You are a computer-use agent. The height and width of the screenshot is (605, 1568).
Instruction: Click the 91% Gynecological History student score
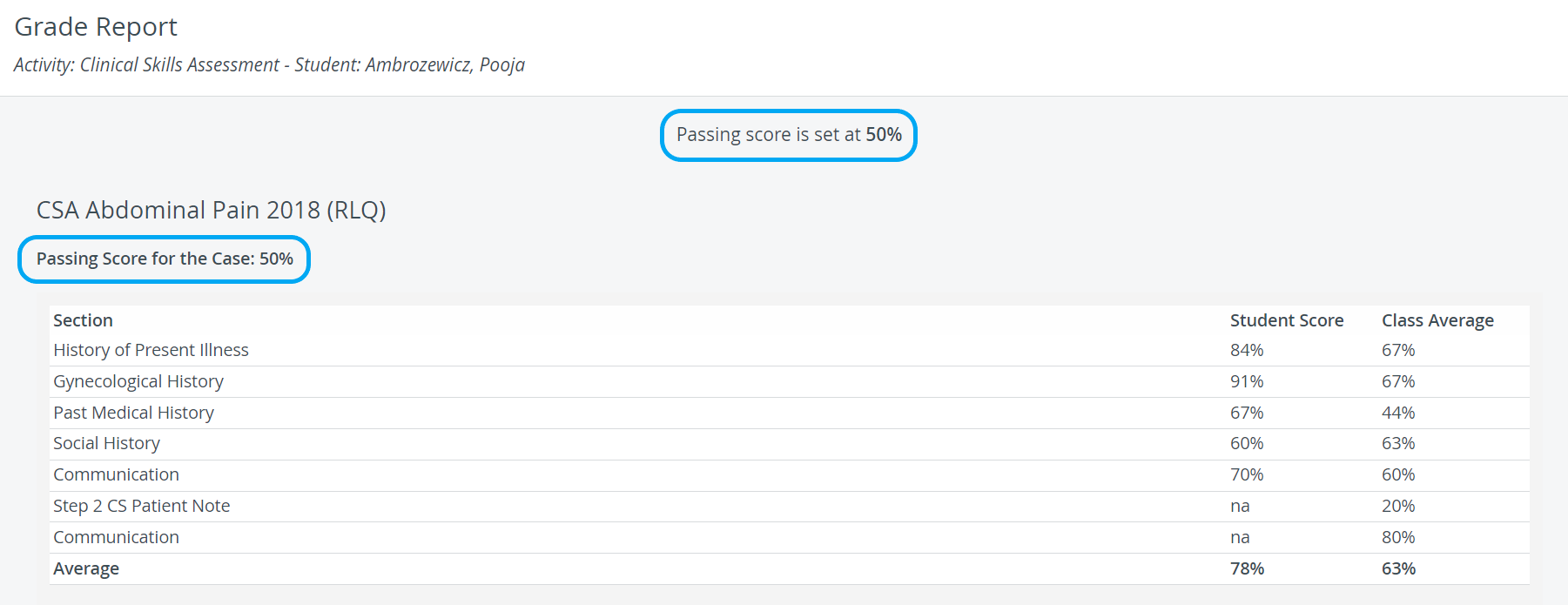[1247, 381]
